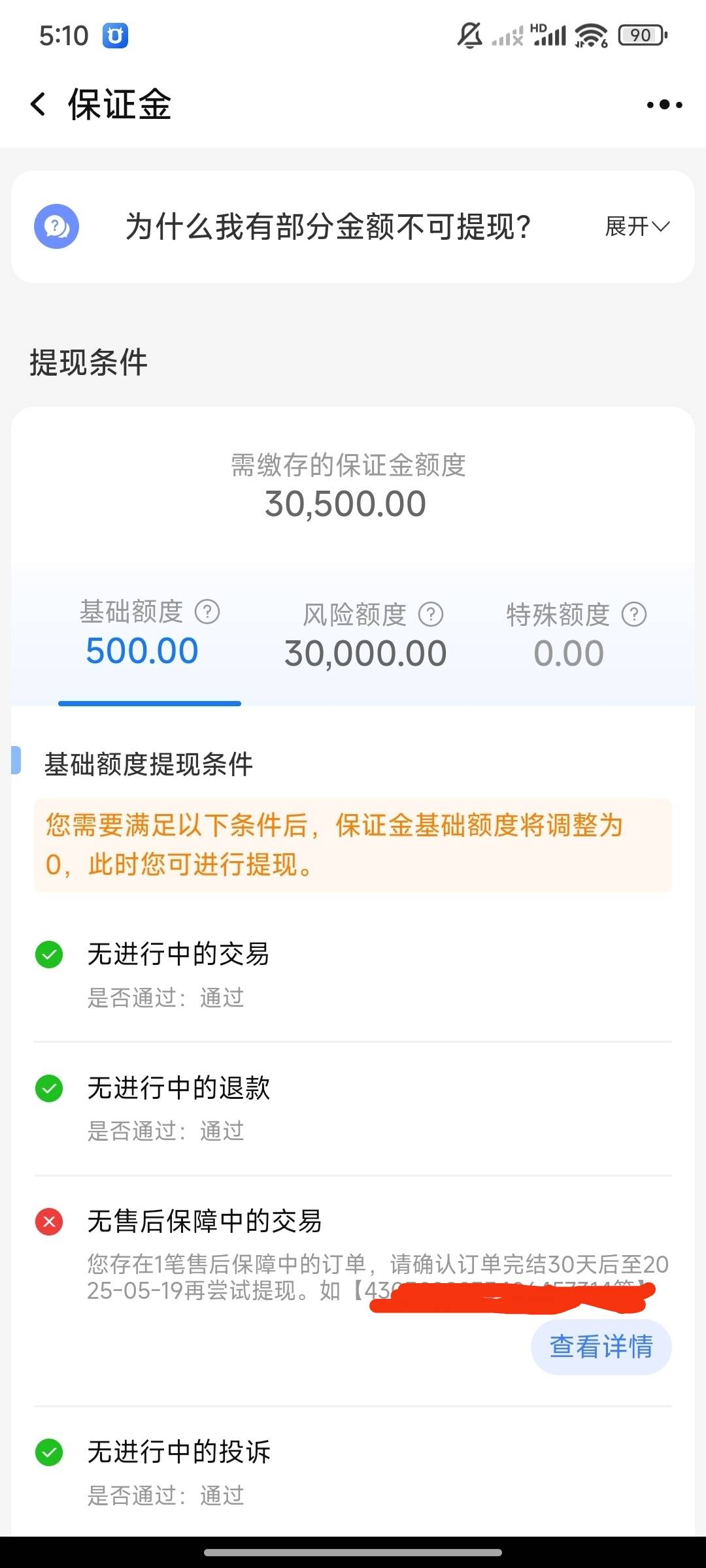Open the three-dot more menu
The height and width of the screenshot is (1568, 706).
click(x=664, y=105)
